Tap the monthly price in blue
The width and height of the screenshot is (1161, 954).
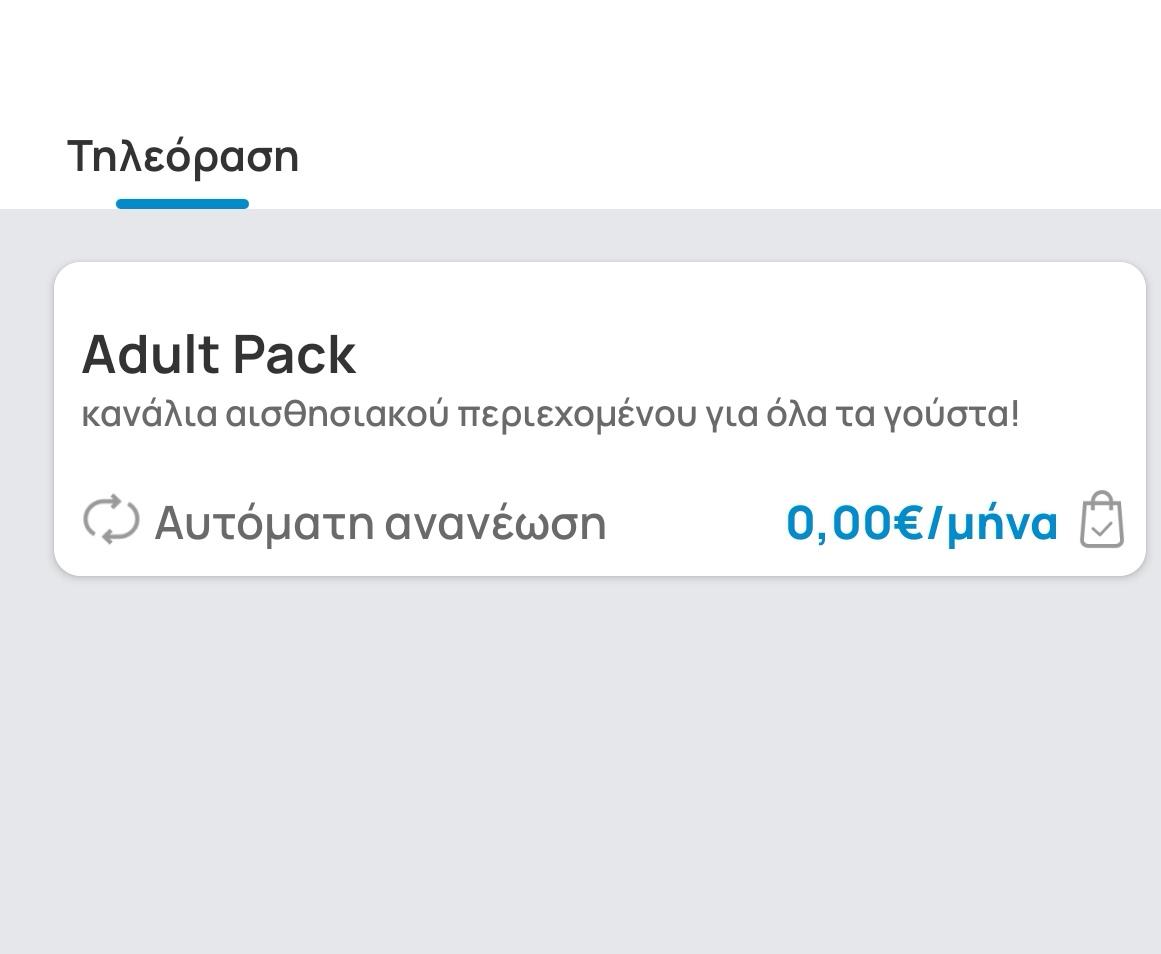[922, 522]
